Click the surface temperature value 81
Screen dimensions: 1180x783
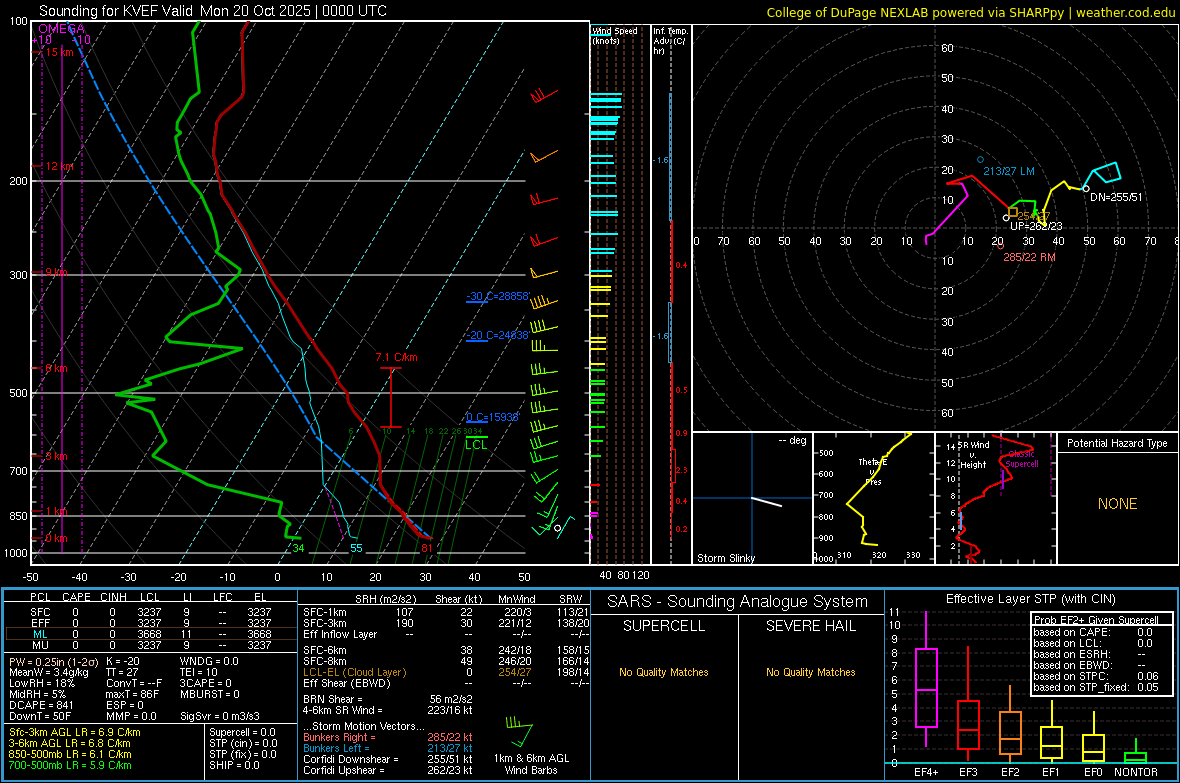click(427, 548)
